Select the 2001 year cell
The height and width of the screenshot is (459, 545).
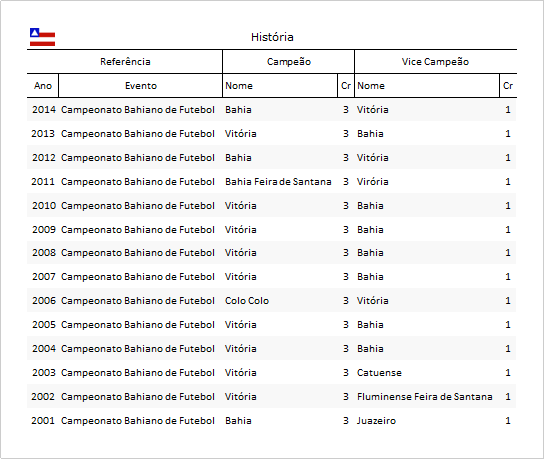43,421
